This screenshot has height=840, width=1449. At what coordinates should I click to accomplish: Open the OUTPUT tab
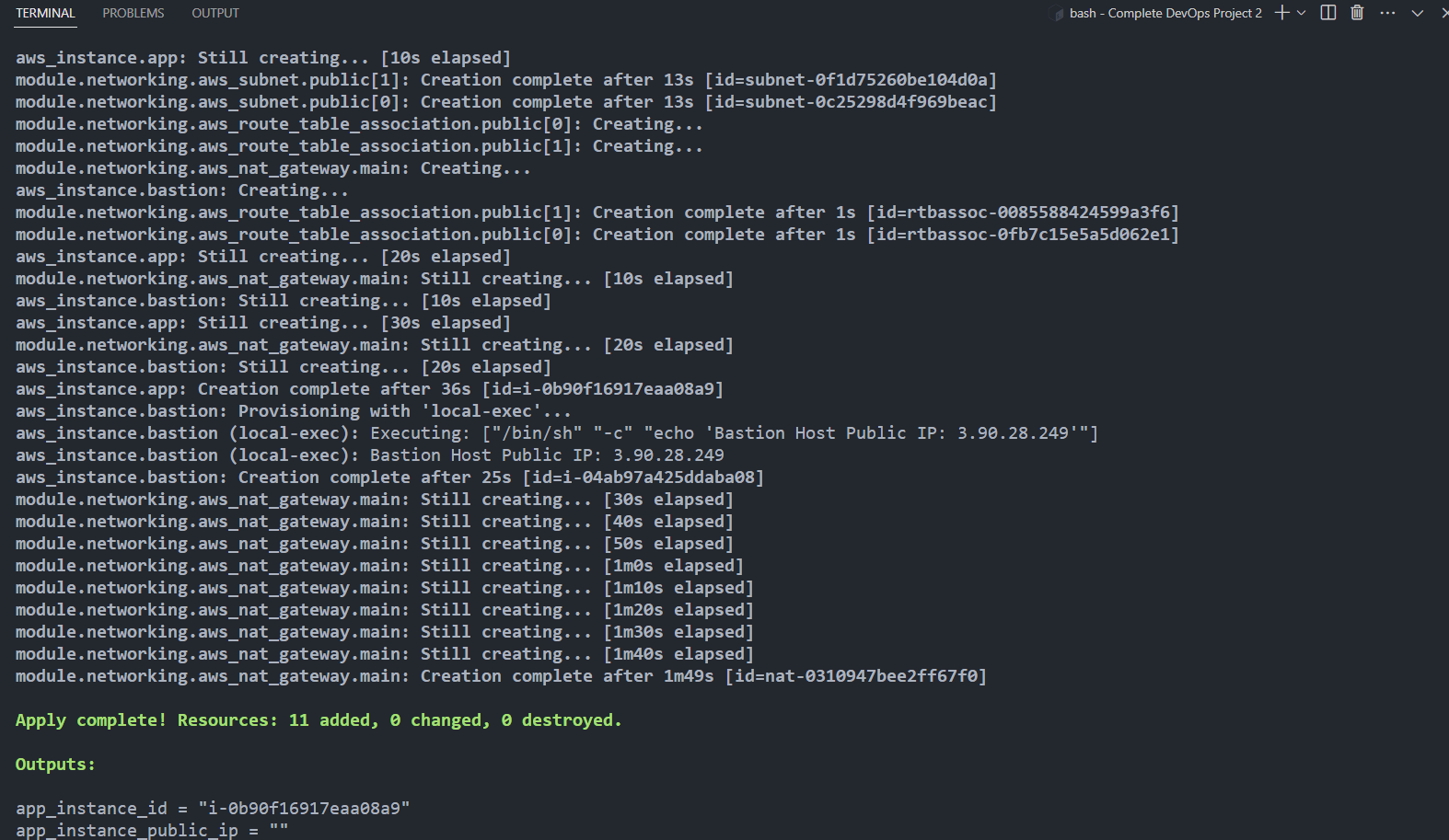(x=214, y=13)
